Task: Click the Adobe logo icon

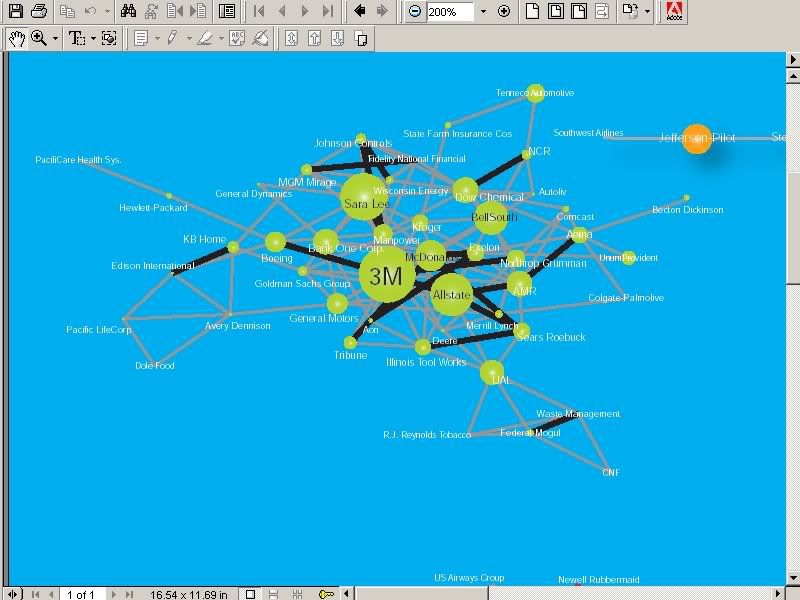Action: point(675,12)
